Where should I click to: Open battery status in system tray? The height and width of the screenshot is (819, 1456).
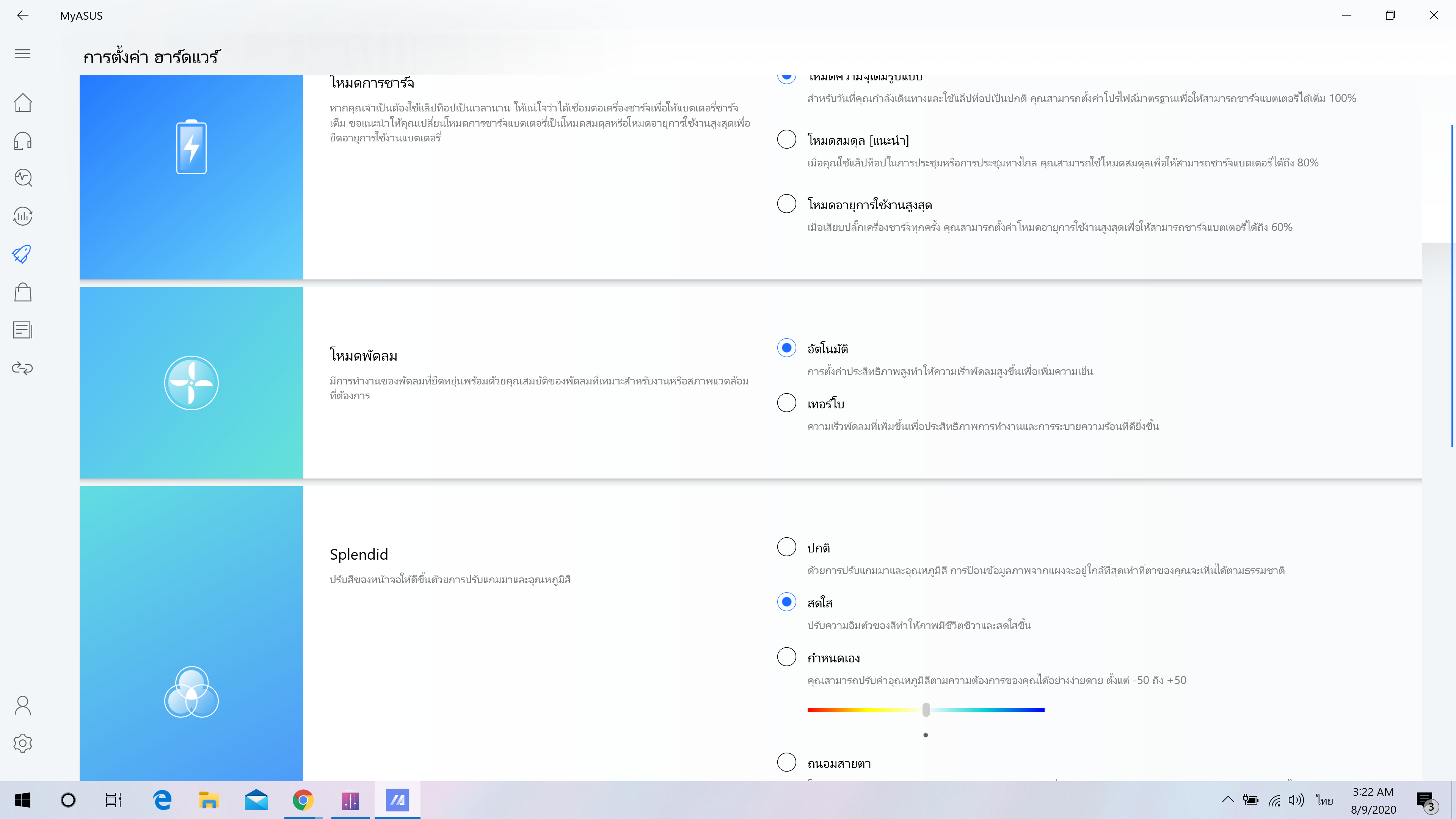[1250, 800]
